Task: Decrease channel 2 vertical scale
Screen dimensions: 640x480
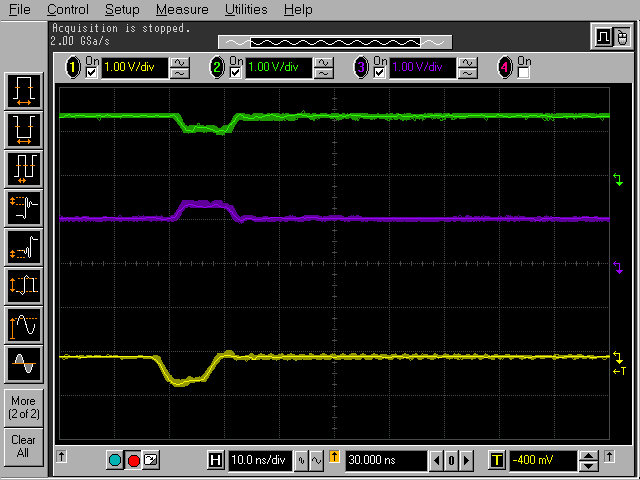Action: pyautogui.click(x=324, y=73)
